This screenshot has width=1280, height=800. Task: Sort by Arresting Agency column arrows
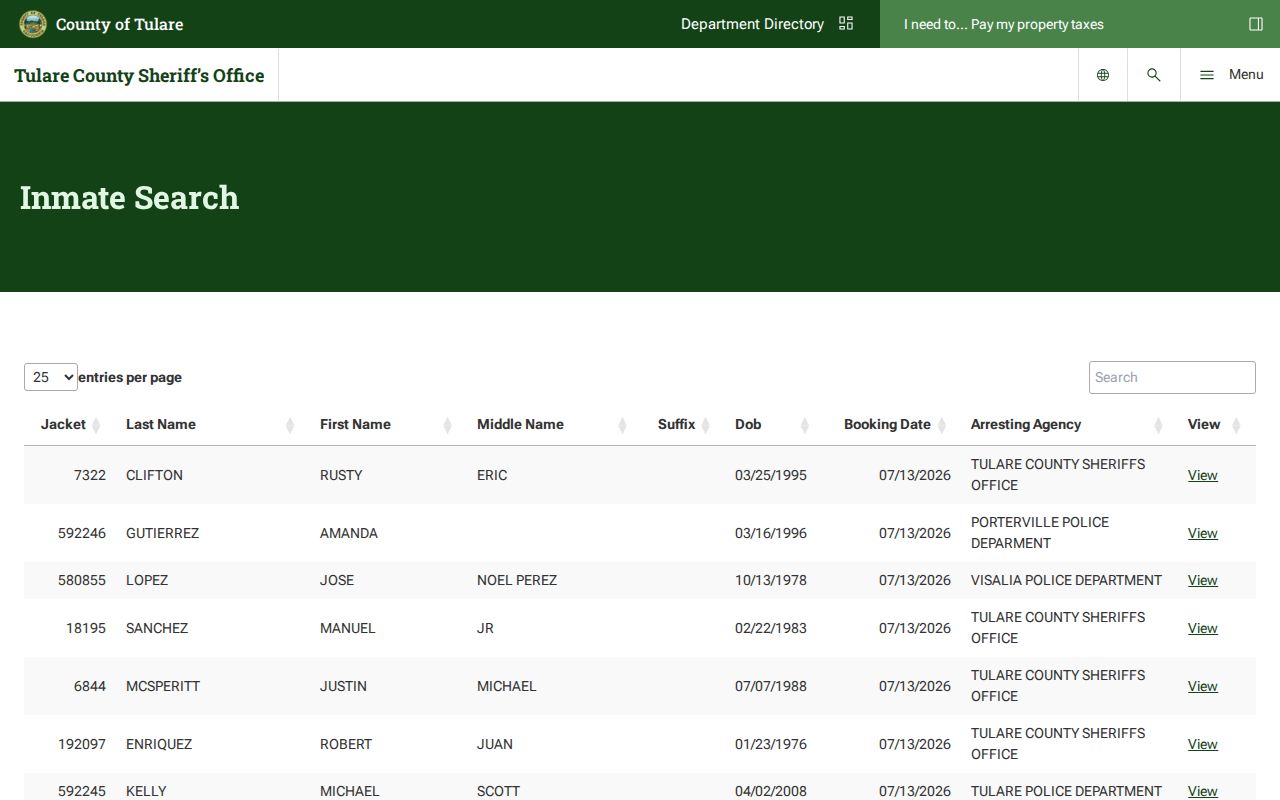click(1158, 425)
